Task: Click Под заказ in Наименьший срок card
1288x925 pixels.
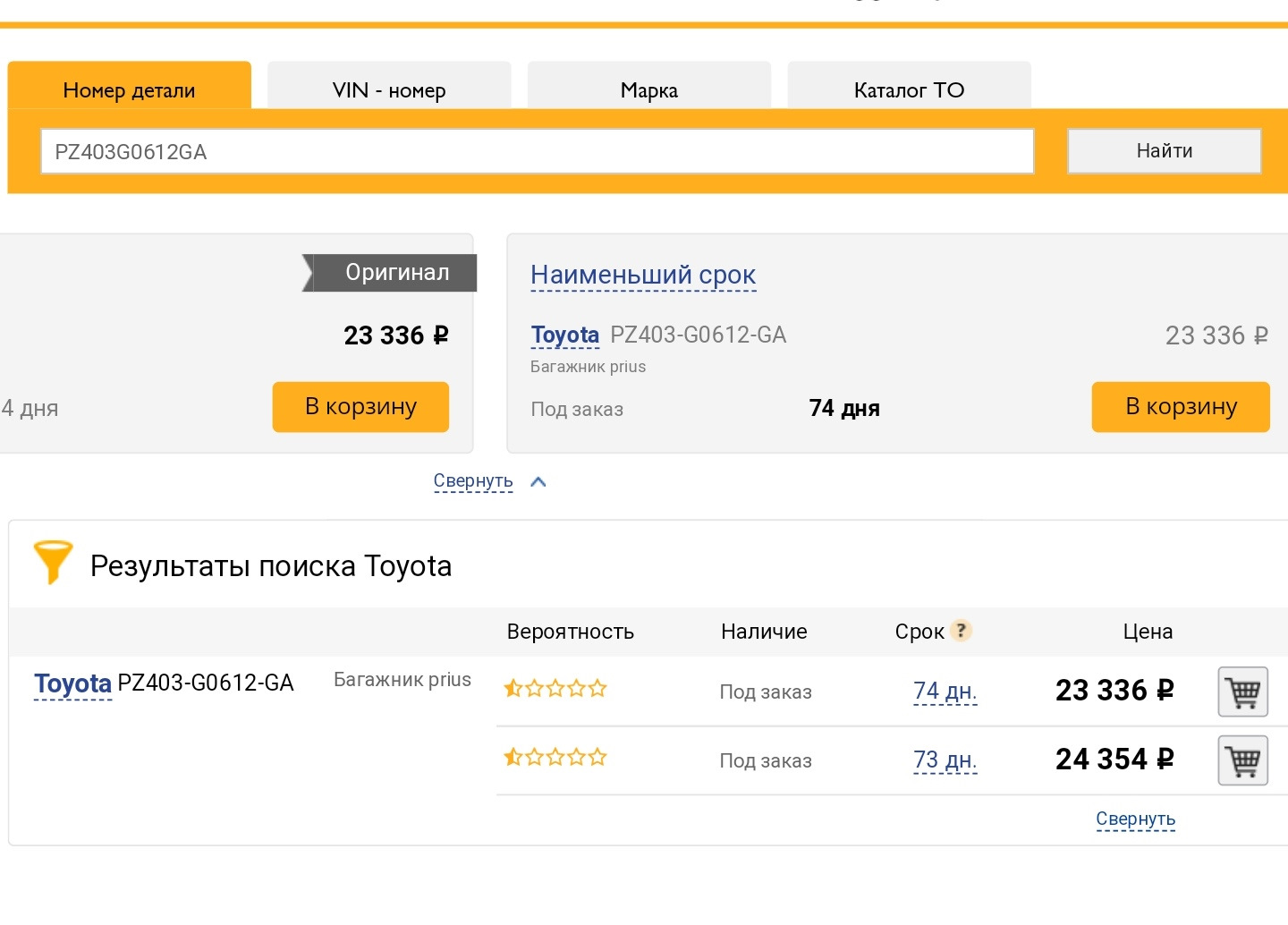Action: pos(577,410)
